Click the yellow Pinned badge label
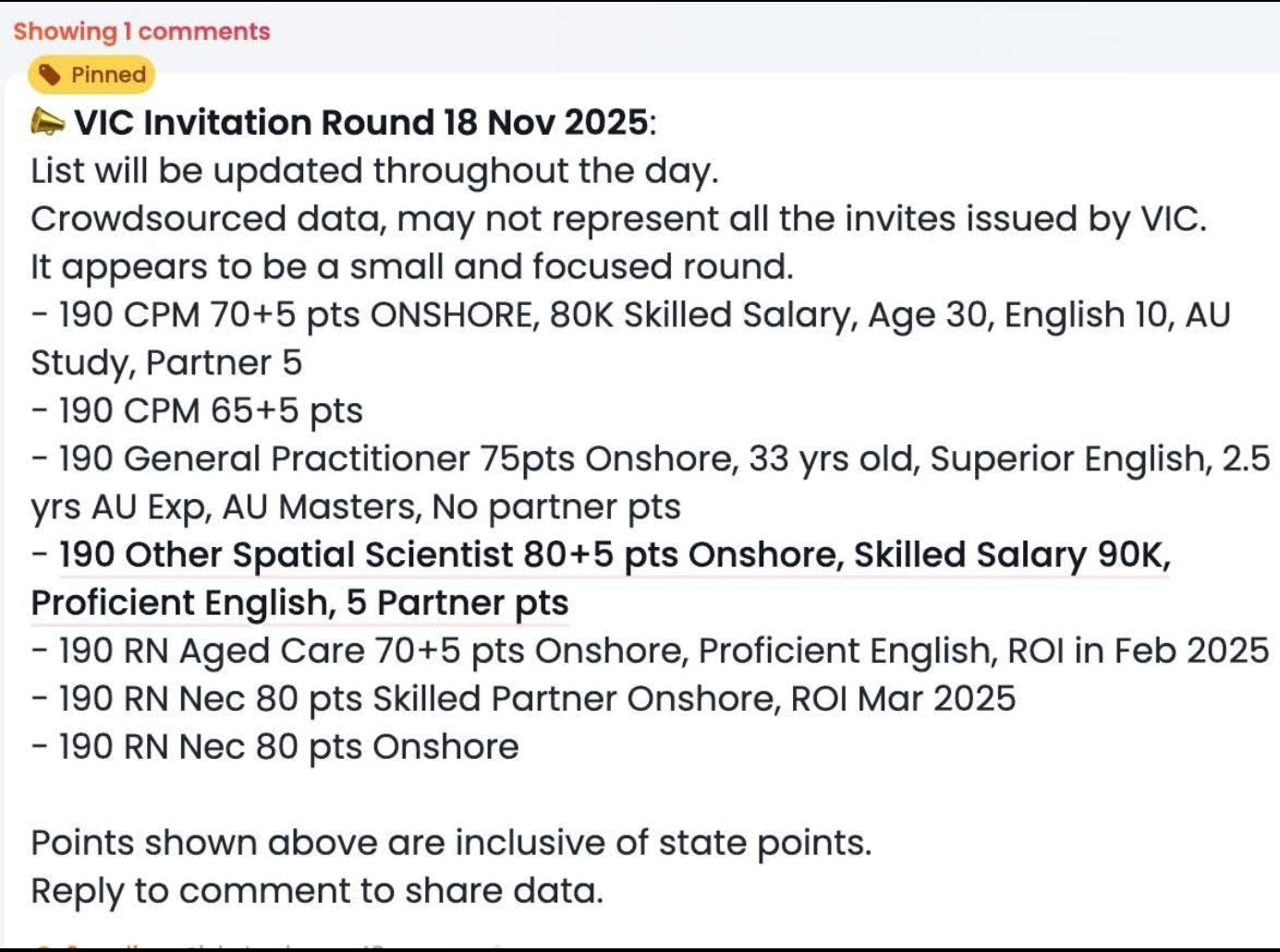The image size is (1280, 952). pos(107,75)
